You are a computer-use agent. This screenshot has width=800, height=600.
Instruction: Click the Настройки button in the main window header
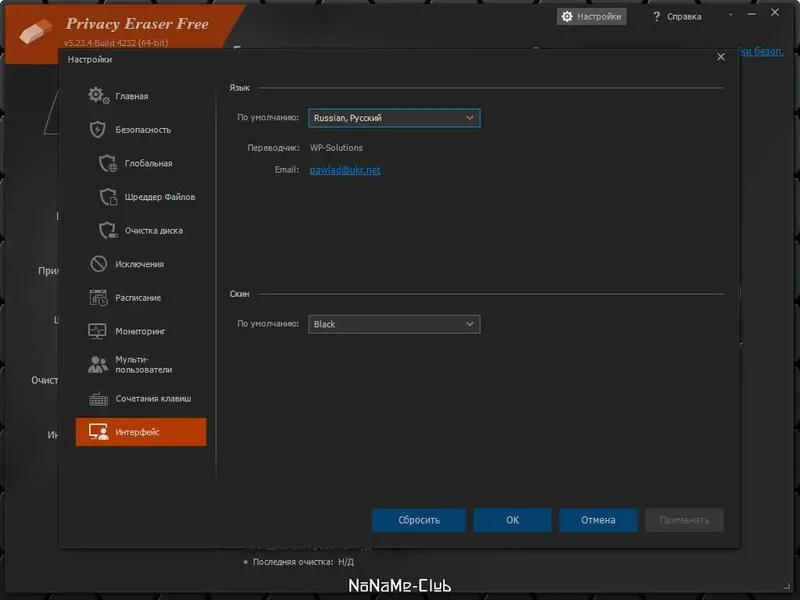tap(592, 16)
